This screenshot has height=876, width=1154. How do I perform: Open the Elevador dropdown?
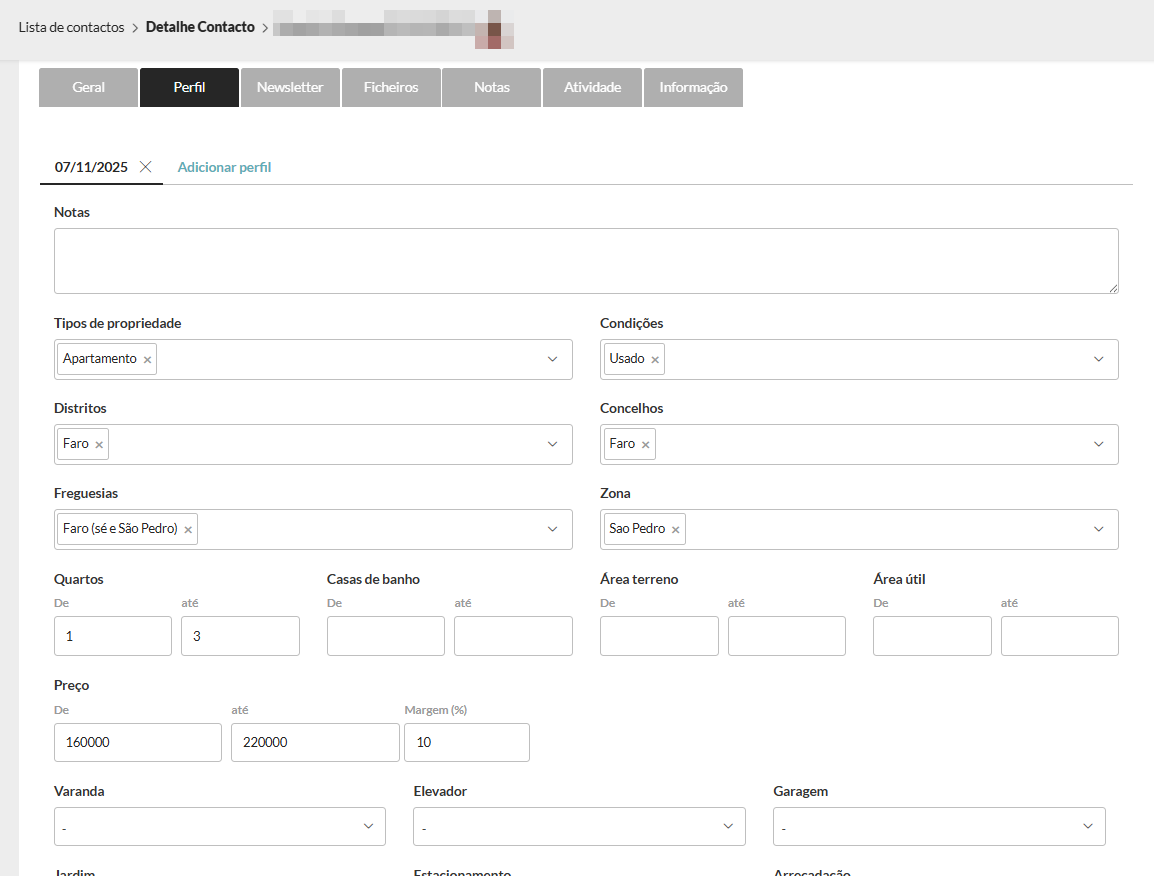pos(578,827)
